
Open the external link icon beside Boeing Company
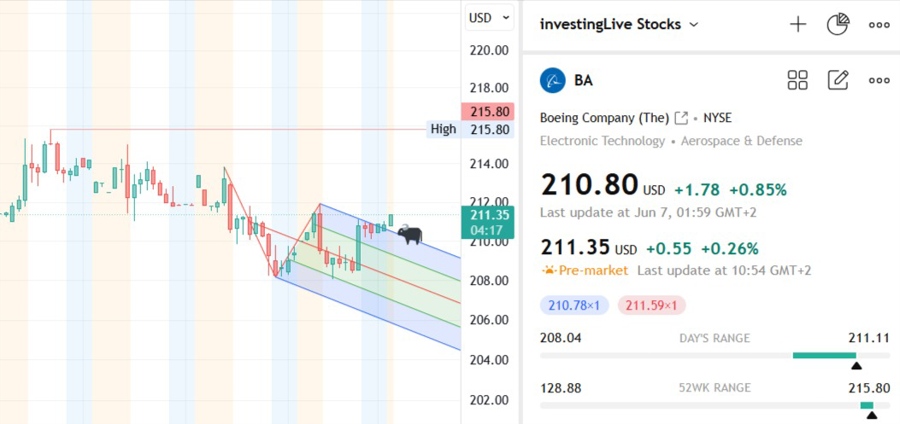pyautogui.click(x=681, y=119)
